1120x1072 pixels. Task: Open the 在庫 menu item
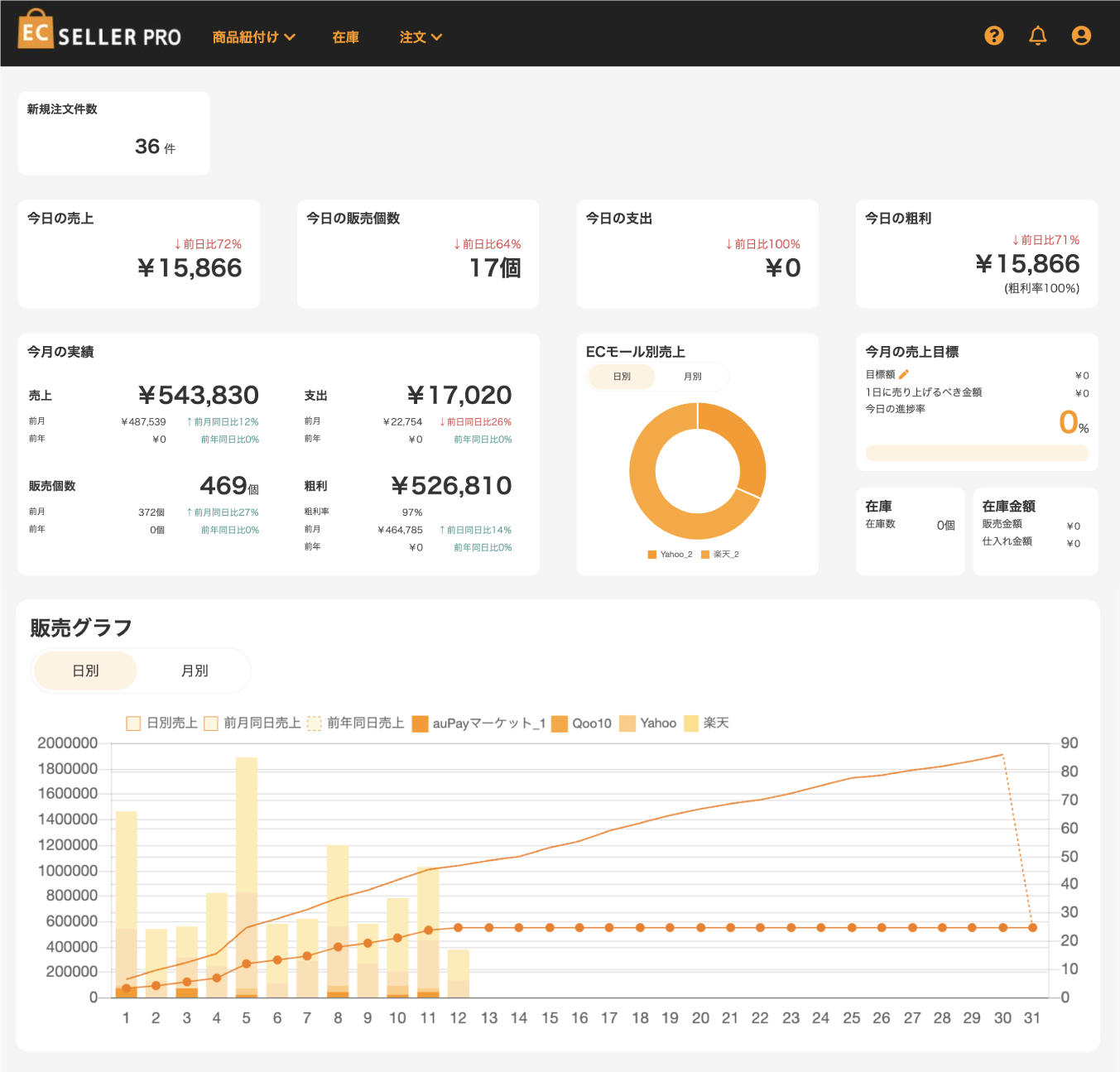click(345, 37)
